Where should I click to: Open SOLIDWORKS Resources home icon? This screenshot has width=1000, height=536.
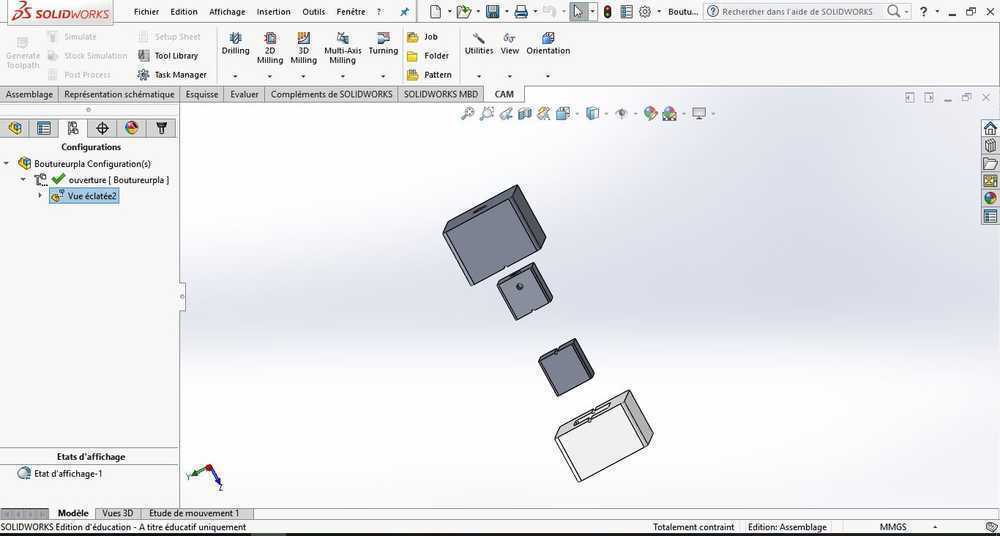[990, 128]
